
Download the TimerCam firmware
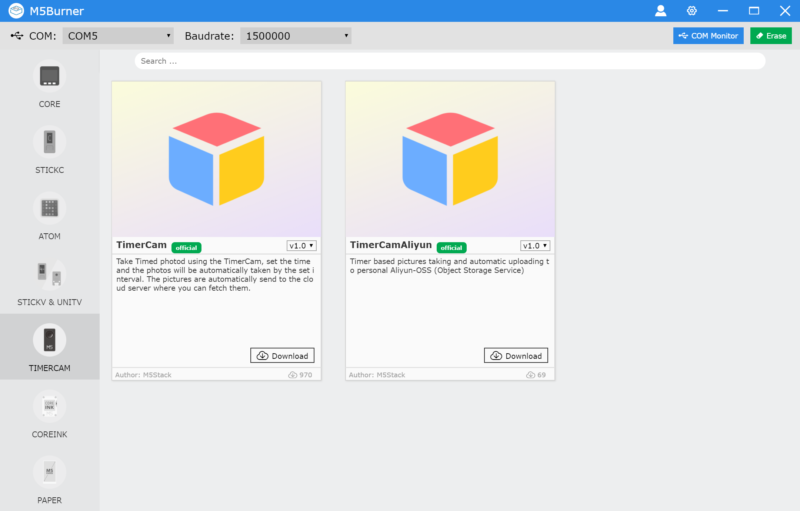[x=282, y=355]
